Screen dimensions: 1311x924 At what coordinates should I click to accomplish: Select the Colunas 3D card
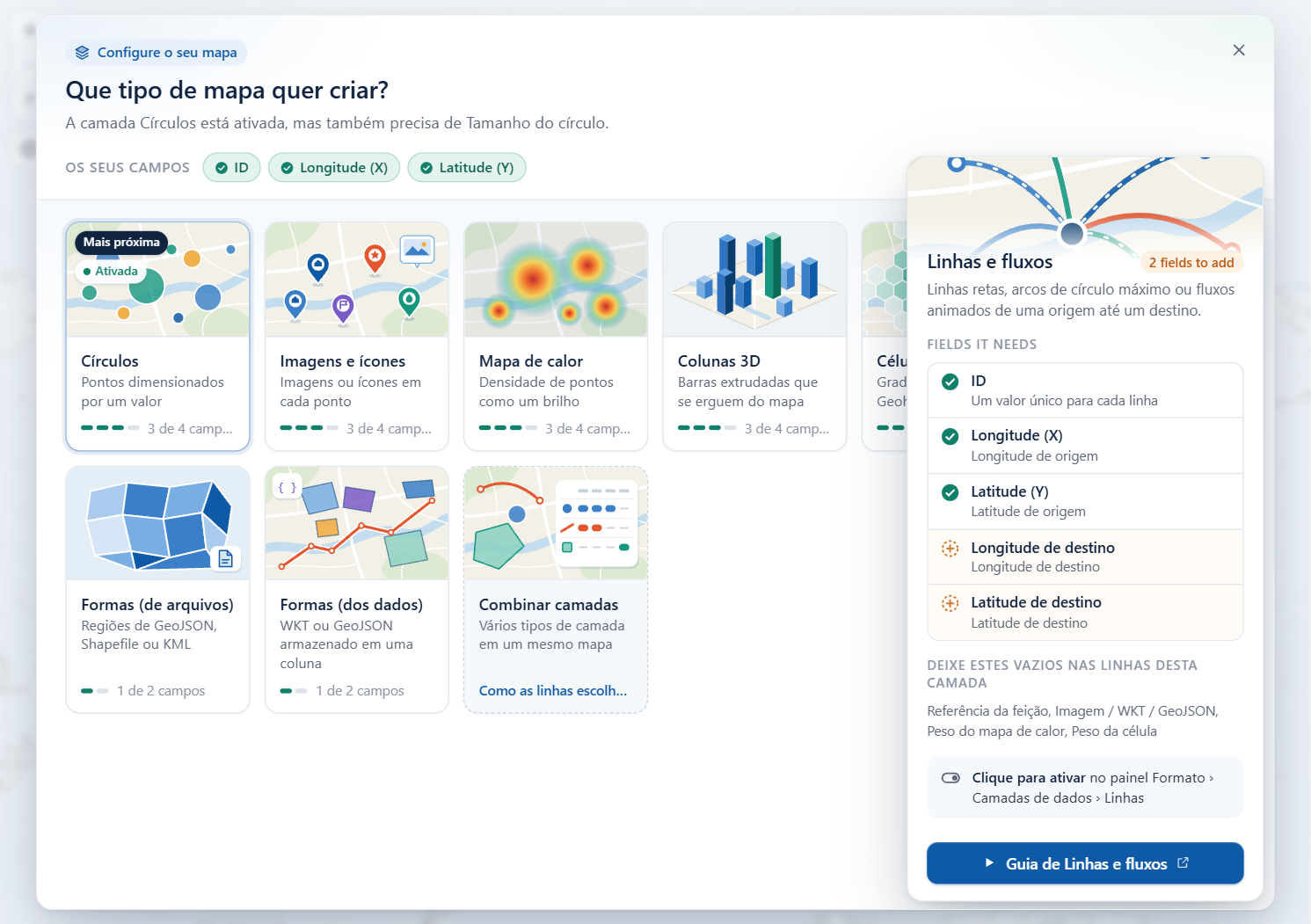point(754,336)
